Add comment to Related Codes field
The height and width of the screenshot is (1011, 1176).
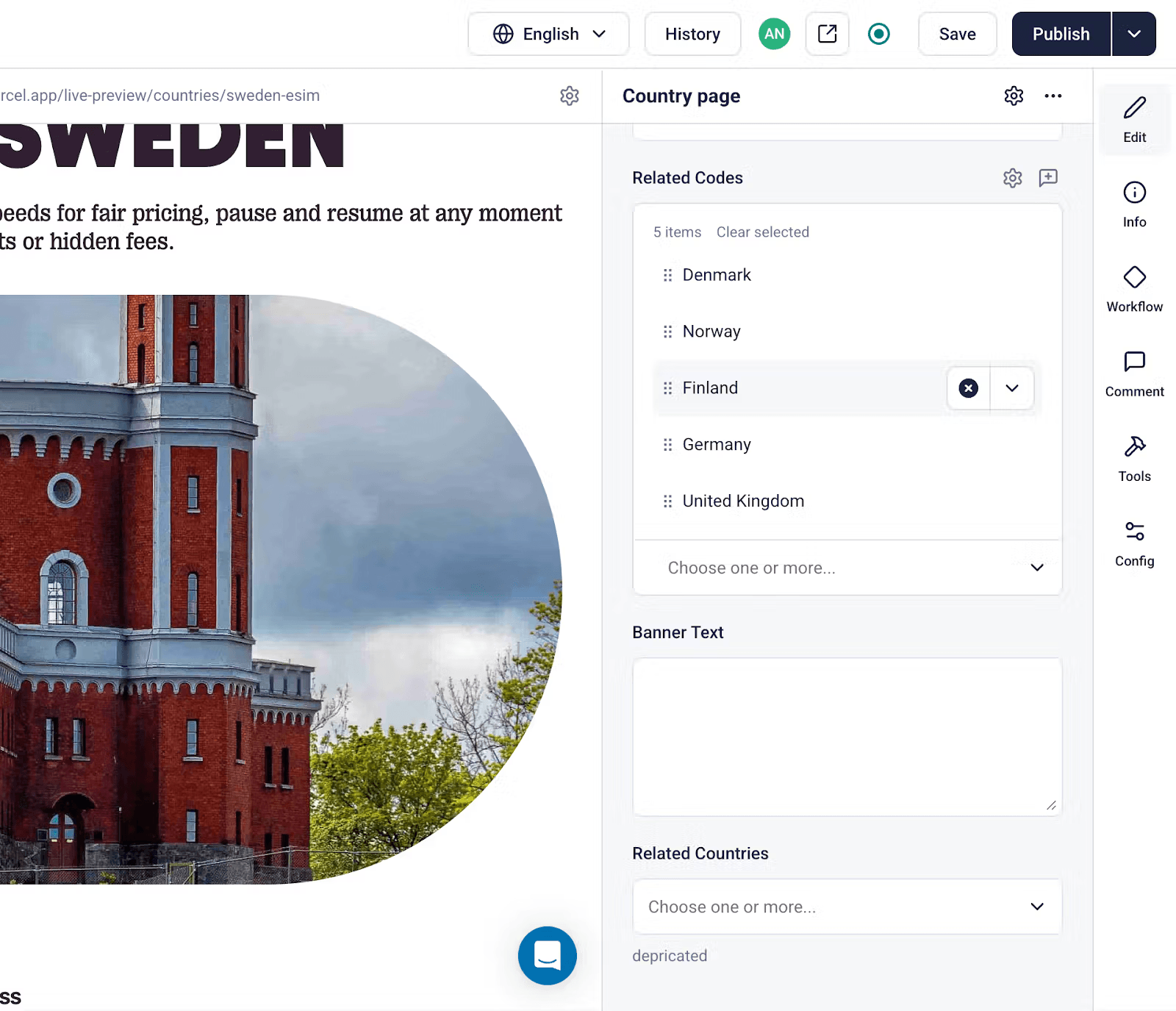(x=1048, y=178)
